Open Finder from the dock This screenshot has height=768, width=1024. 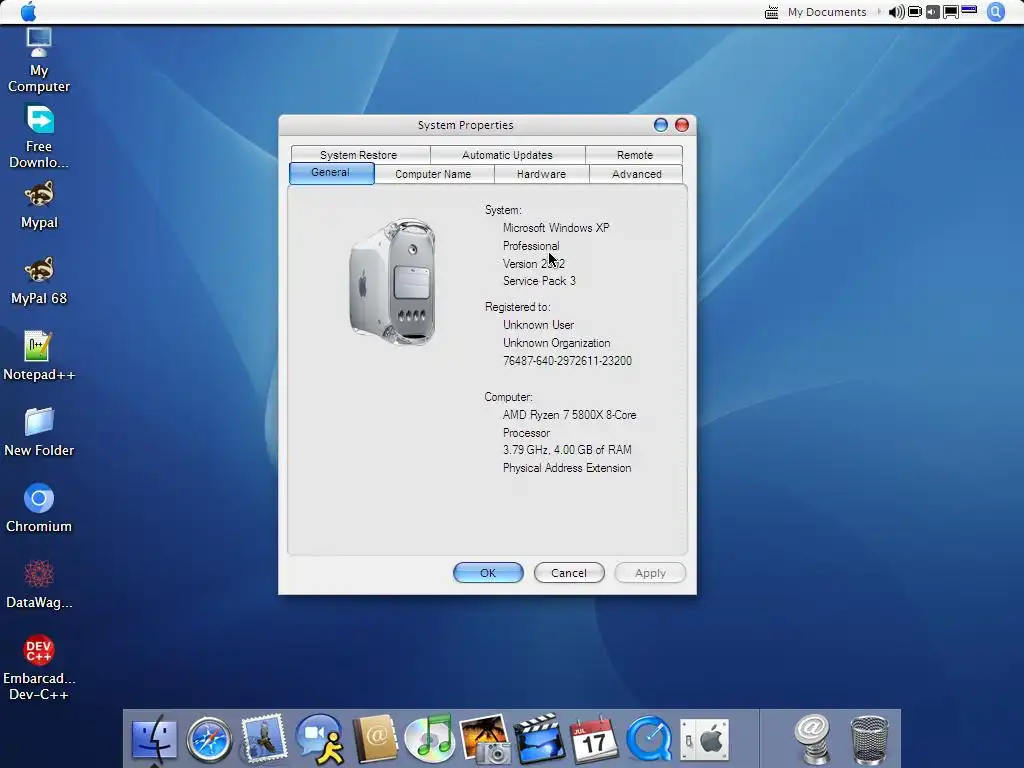(154, 739)
